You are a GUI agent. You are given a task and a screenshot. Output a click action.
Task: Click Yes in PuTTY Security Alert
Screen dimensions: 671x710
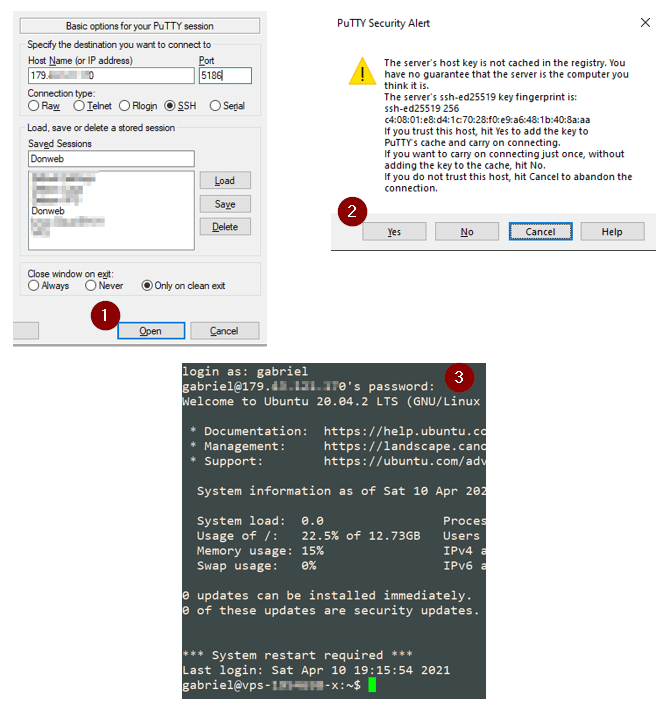pyautogui.click(x=394, y=232)
